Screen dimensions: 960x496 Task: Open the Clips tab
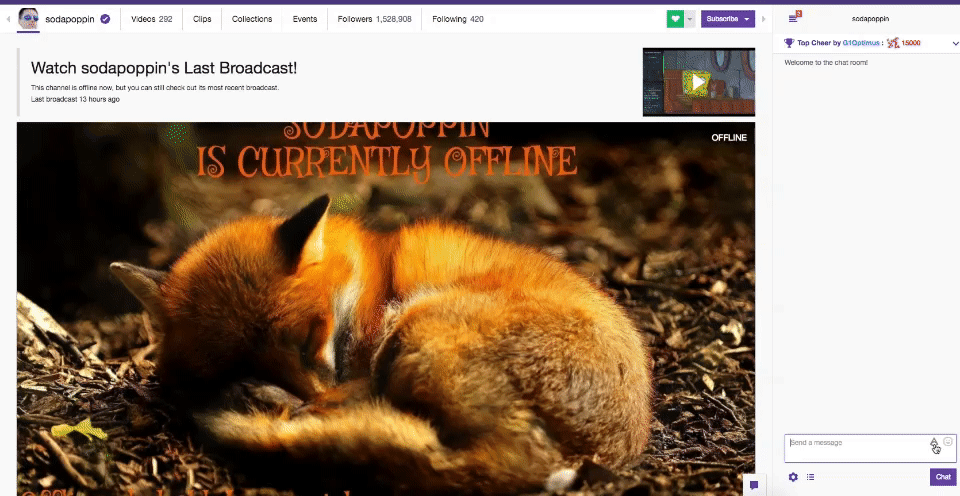point(202,19)
